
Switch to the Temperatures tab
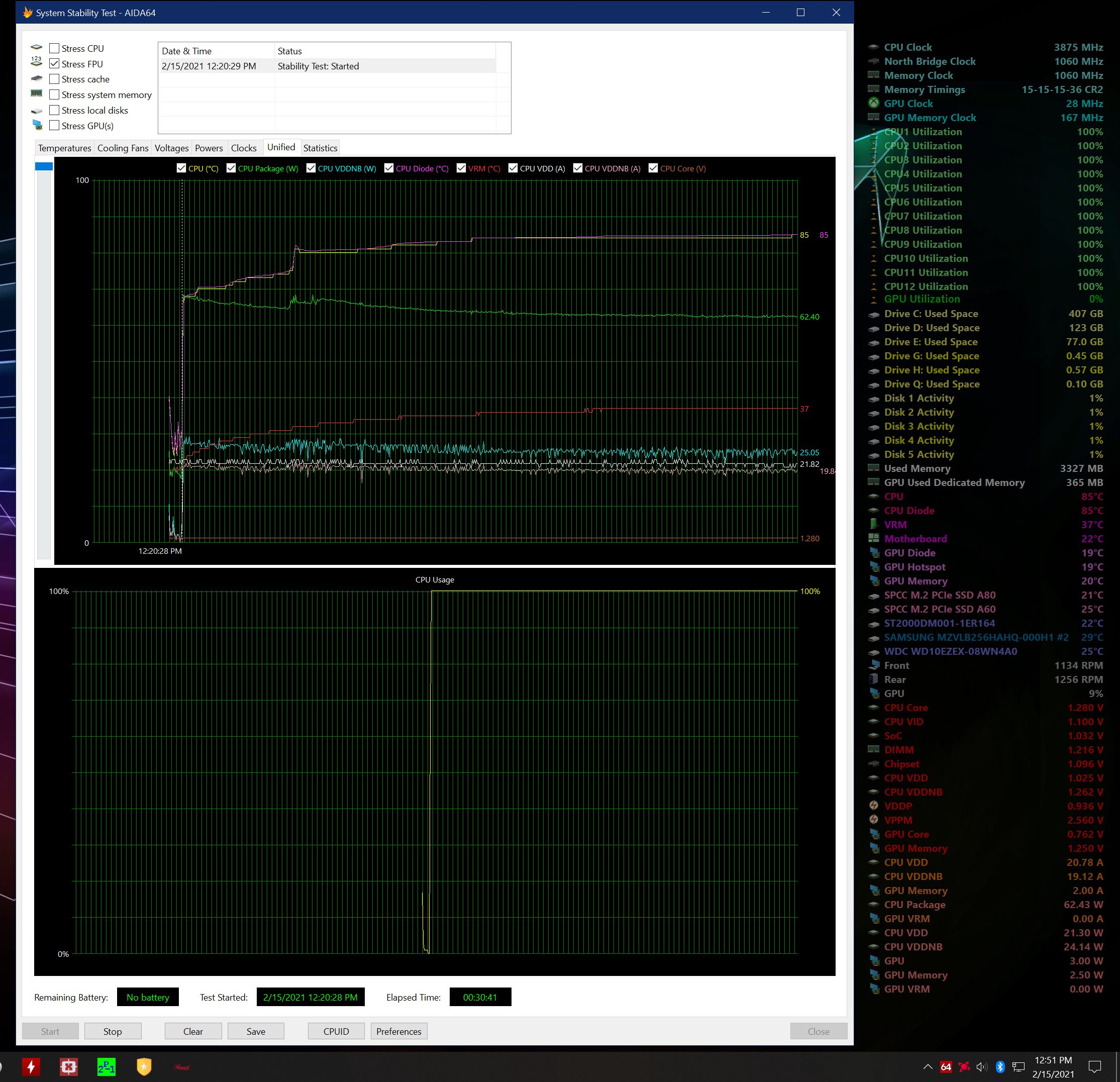[65, 148]
